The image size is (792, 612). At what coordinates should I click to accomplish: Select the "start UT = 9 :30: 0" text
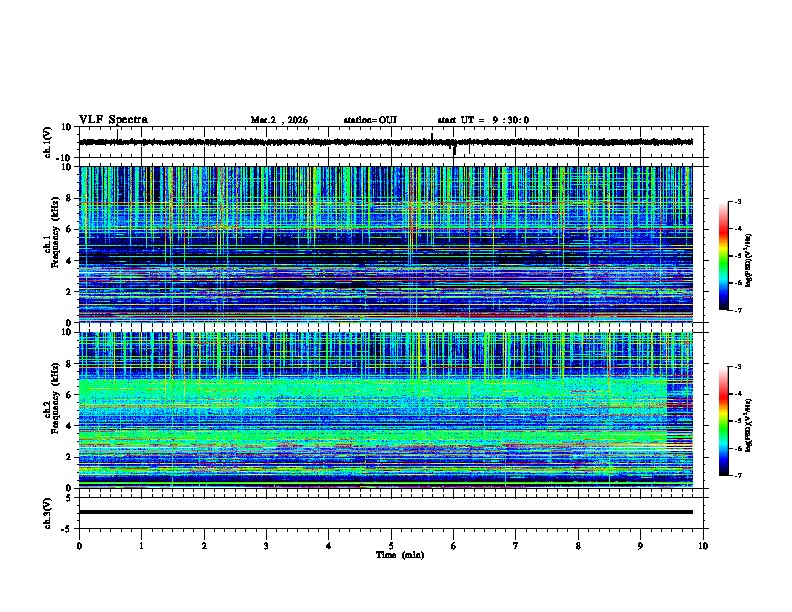[483, 120]
